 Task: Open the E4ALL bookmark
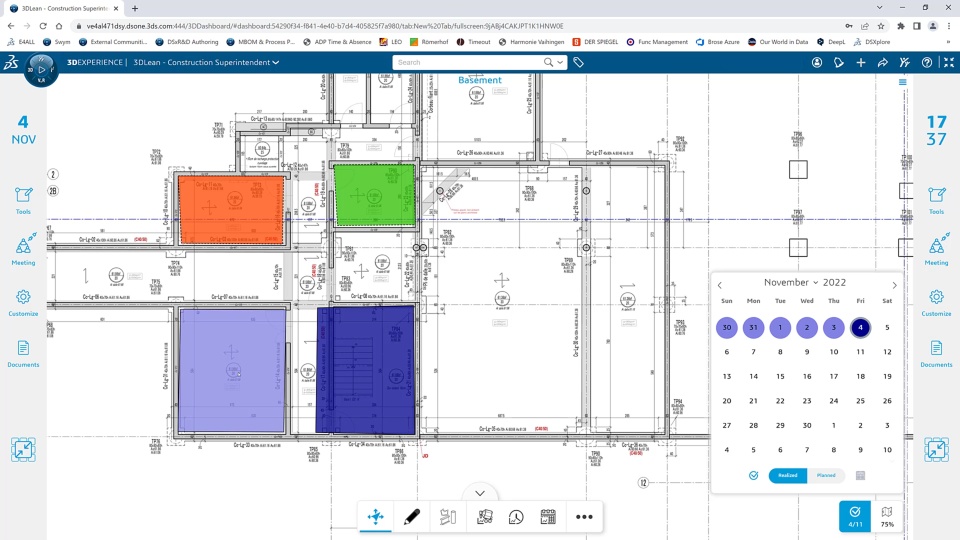pyautogui.click(x=21, y=42)
